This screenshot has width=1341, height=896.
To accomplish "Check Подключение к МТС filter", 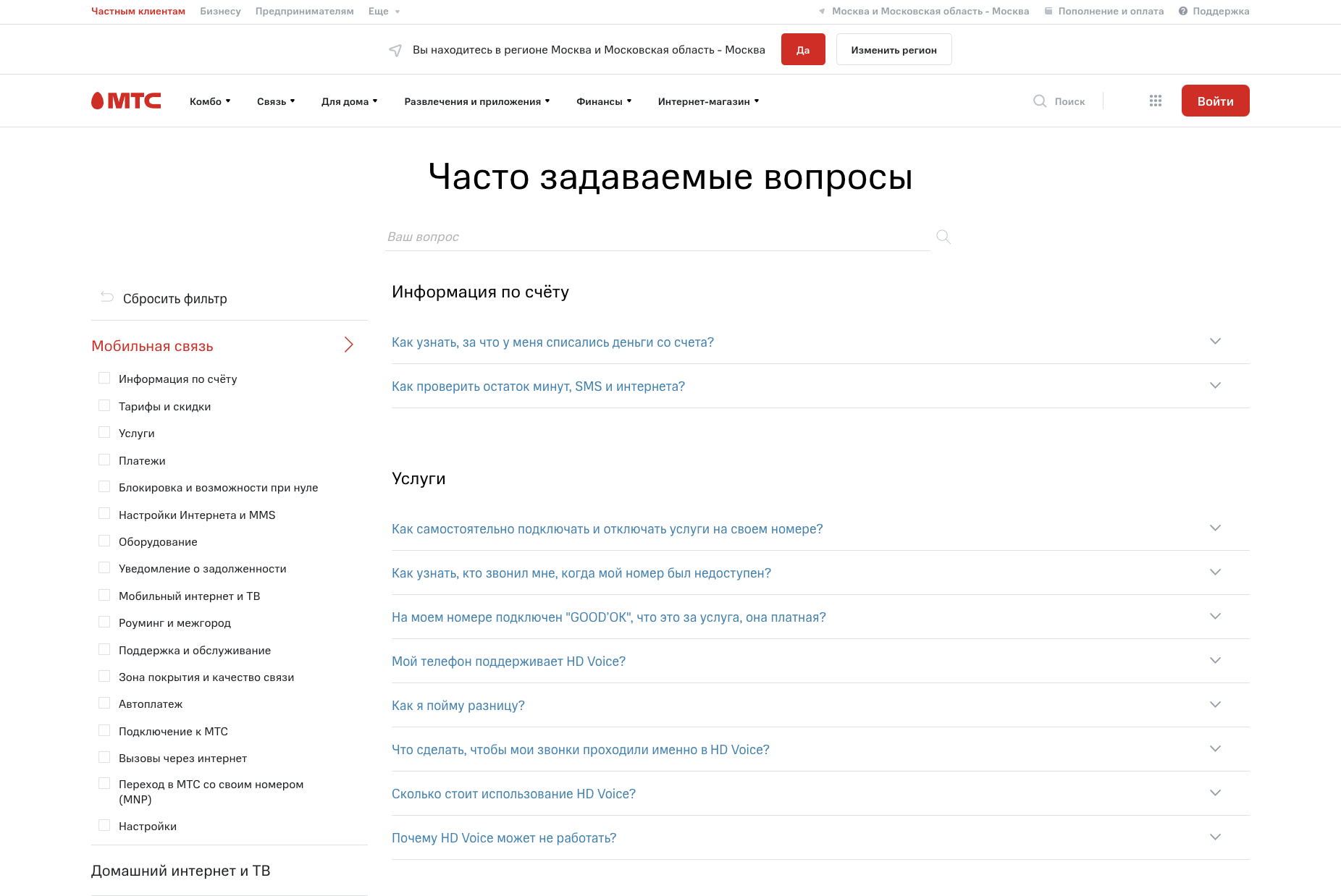I will (x=104, y=730).
